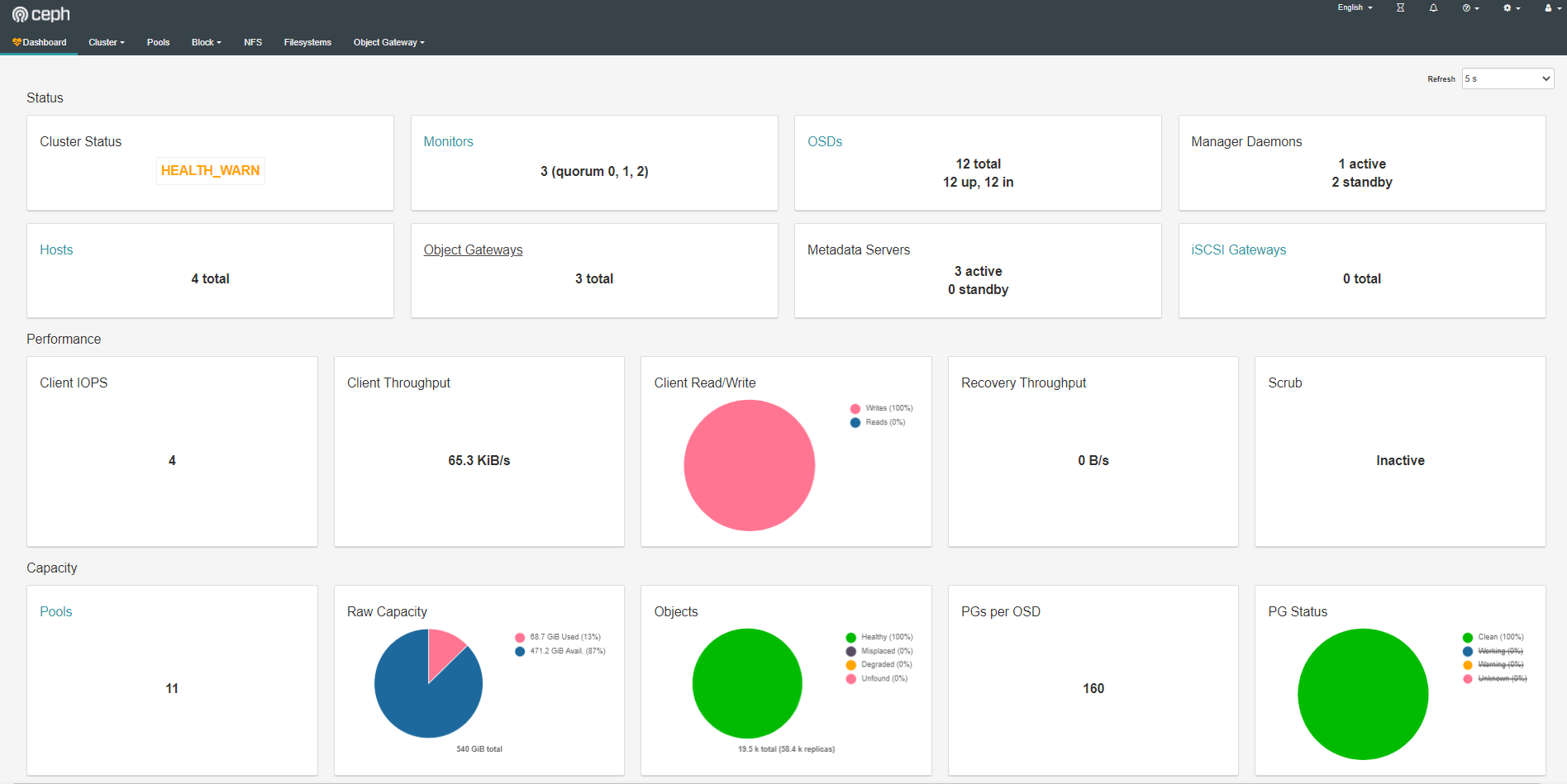Click the Objects green pie chart
Image resolution: width=1567 pixels, height=784 pixels.
[747, 683]
